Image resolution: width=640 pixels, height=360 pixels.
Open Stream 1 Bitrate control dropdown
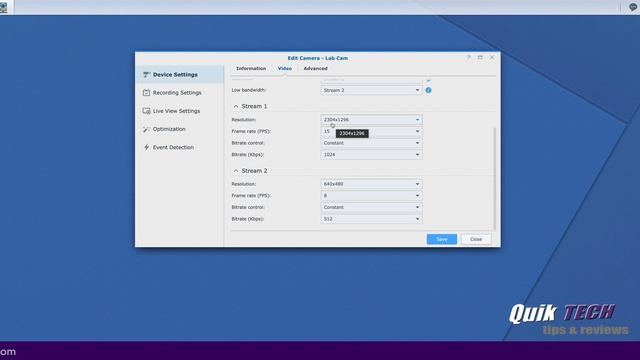coord(371,143)
